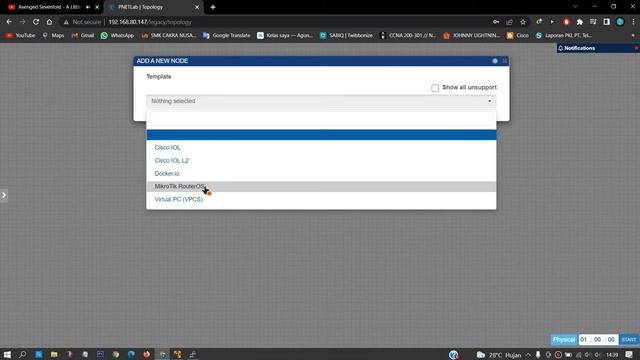Screen dimensions: 640x360
Task: Reload the current page
Action: (x=36, y=22)
